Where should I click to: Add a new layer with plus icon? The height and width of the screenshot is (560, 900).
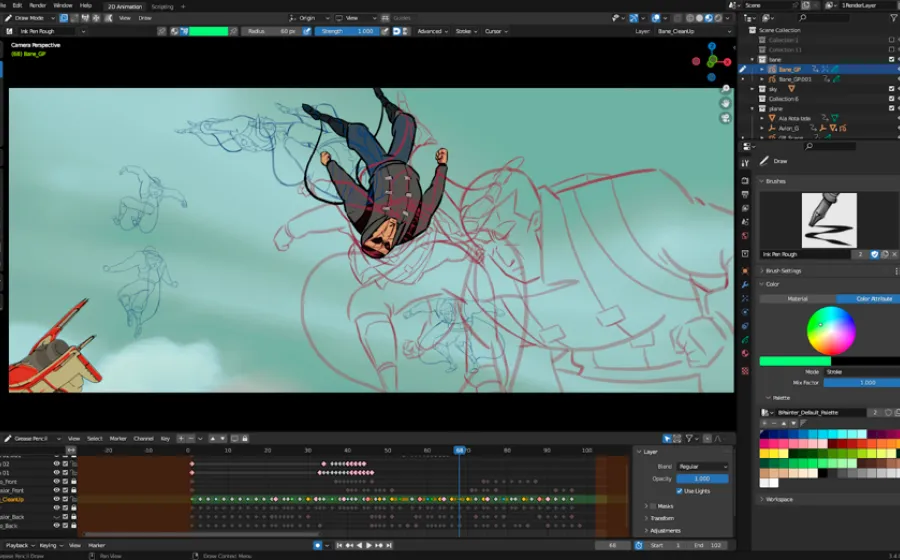click(x=181, y=439)
